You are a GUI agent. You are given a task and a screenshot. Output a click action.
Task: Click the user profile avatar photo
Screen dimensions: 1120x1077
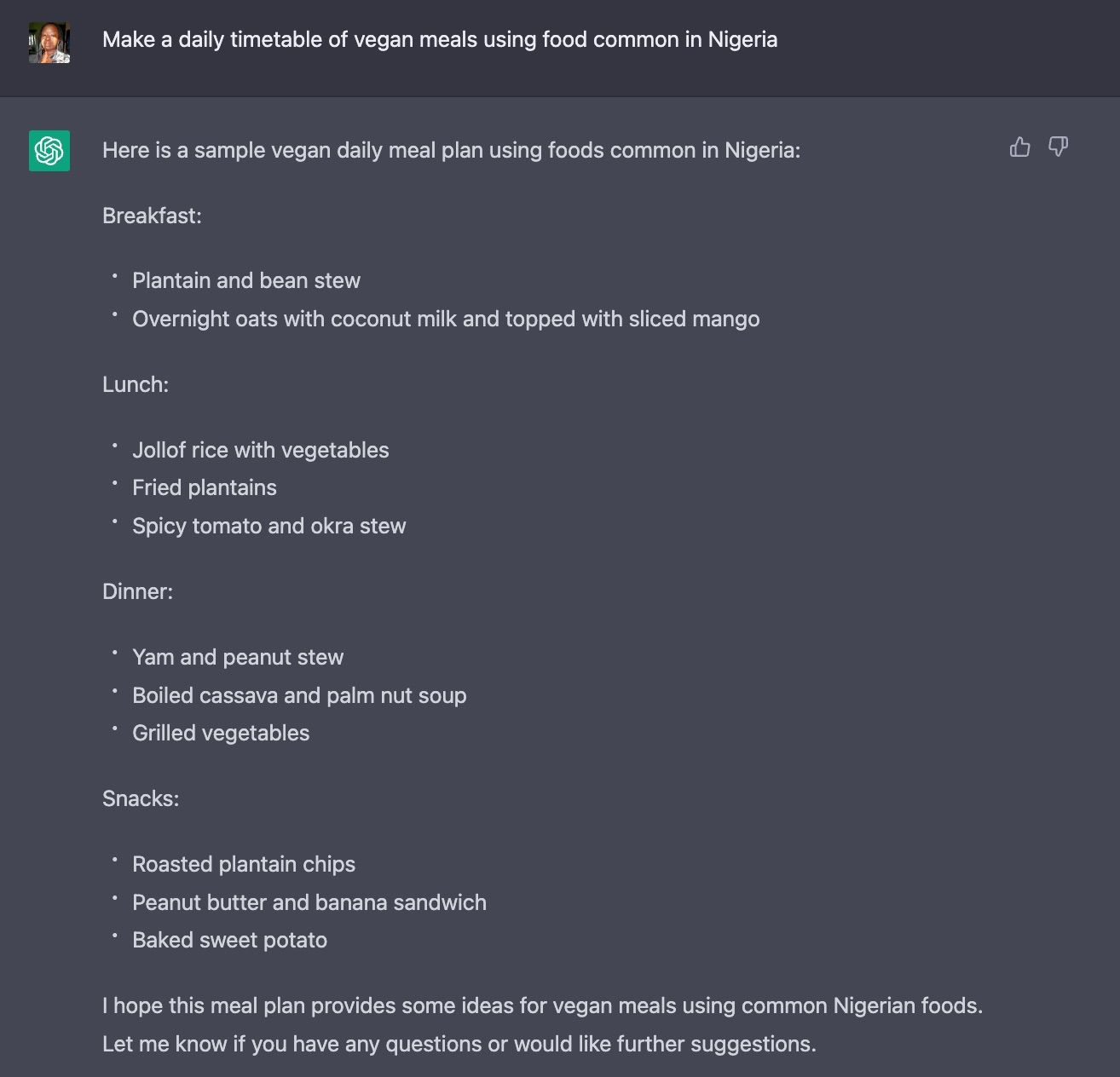[x=49, y=43]
